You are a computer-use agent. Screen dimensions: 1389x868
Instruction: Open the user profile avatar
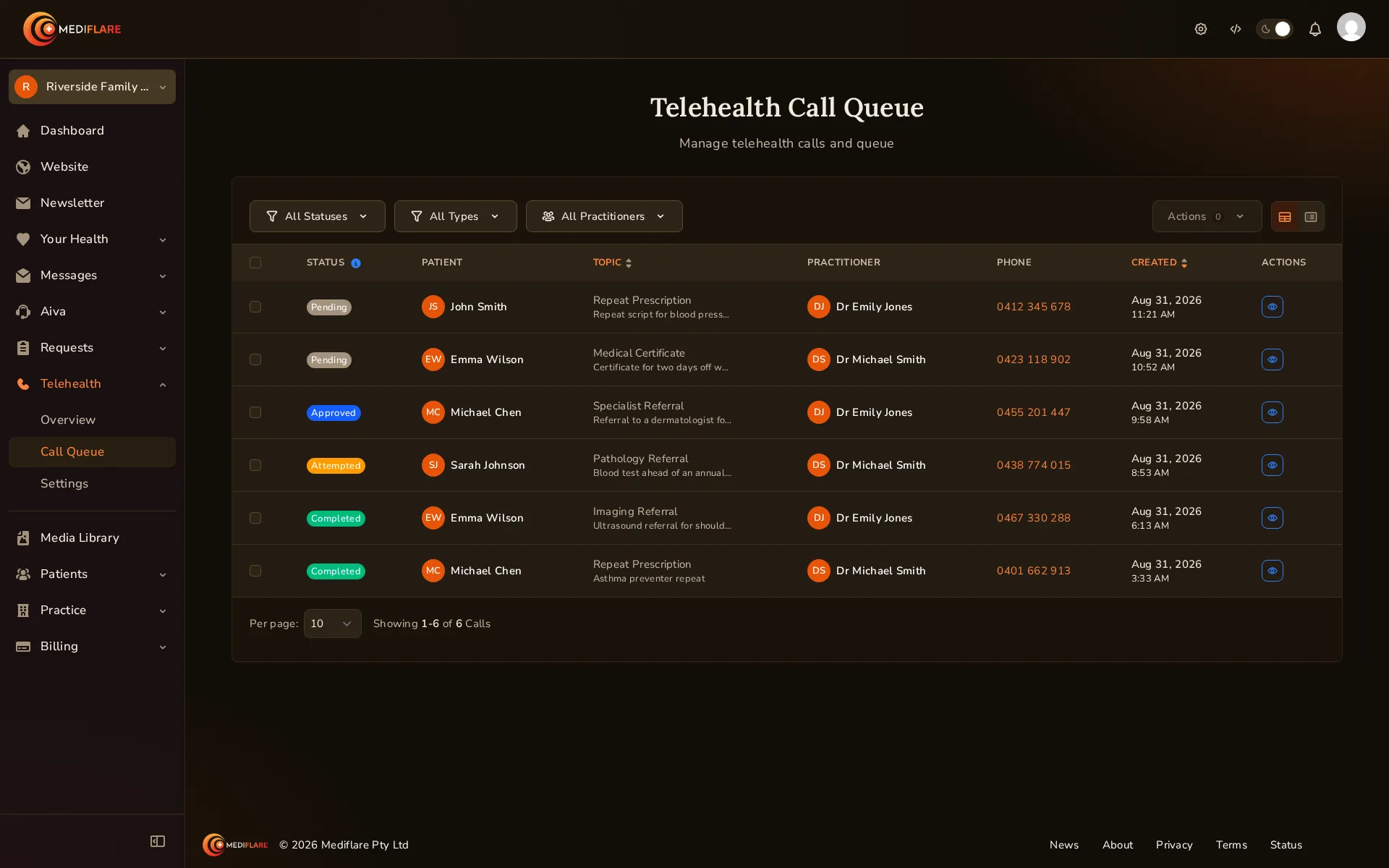coord(1351,27)
